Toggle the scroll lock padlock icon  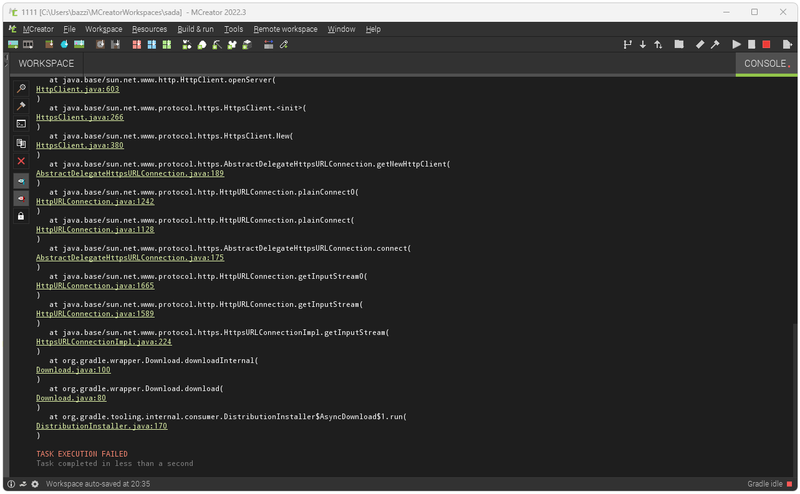21,216
